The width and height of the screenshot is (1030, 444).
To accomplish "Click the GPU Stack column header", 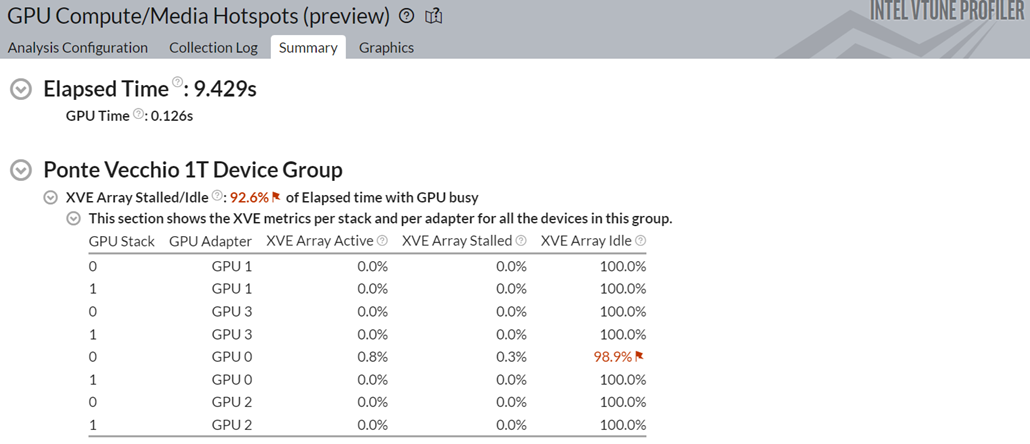I will click(x=122, y=241).
